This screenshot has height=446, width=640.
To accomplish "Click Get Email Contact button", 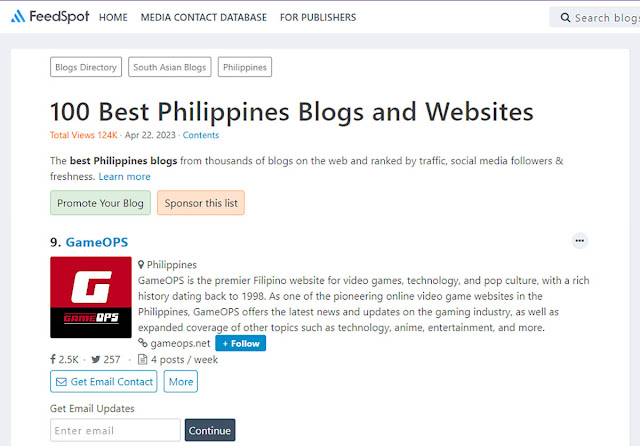I will [x=104, y=382].
